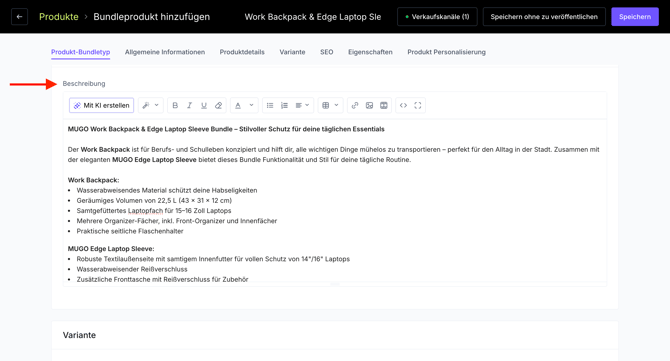Click bullet 'Samtgefüttertes Laptopfach für 15–16 Zoll Laptops'
Screen dimensions: 670x361
(154, 211)
